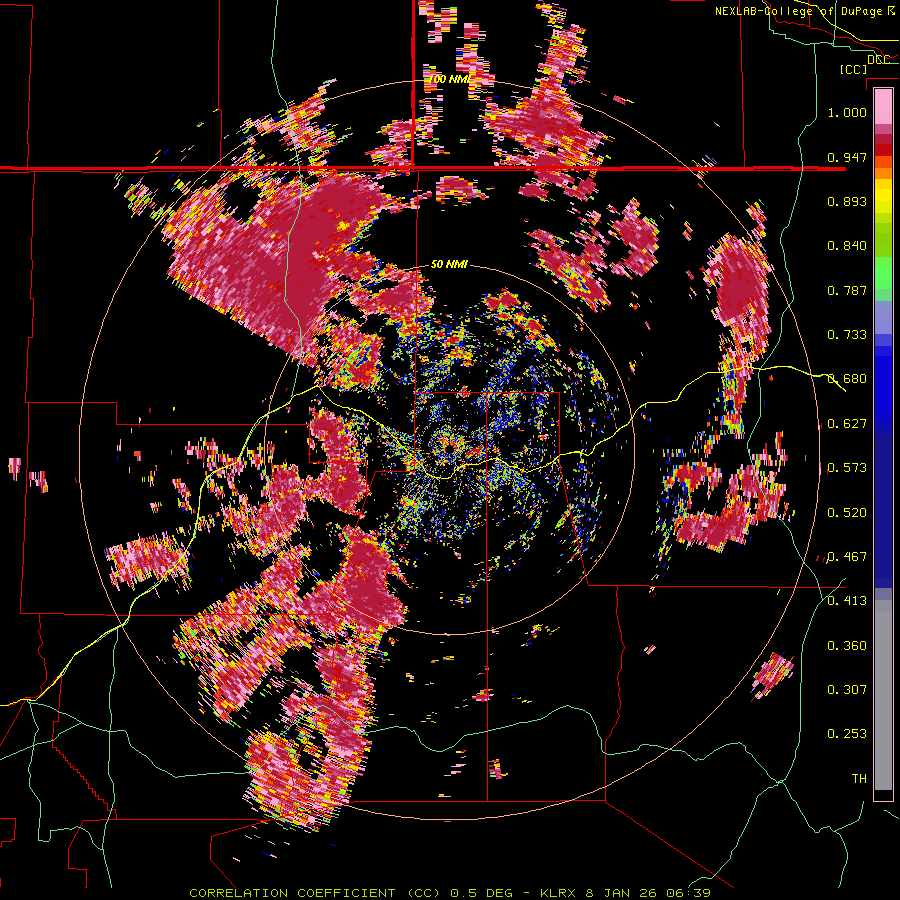Select the 0.360 legend value
The width and height of the screenshot is (900, 900).
click(847, 646)
